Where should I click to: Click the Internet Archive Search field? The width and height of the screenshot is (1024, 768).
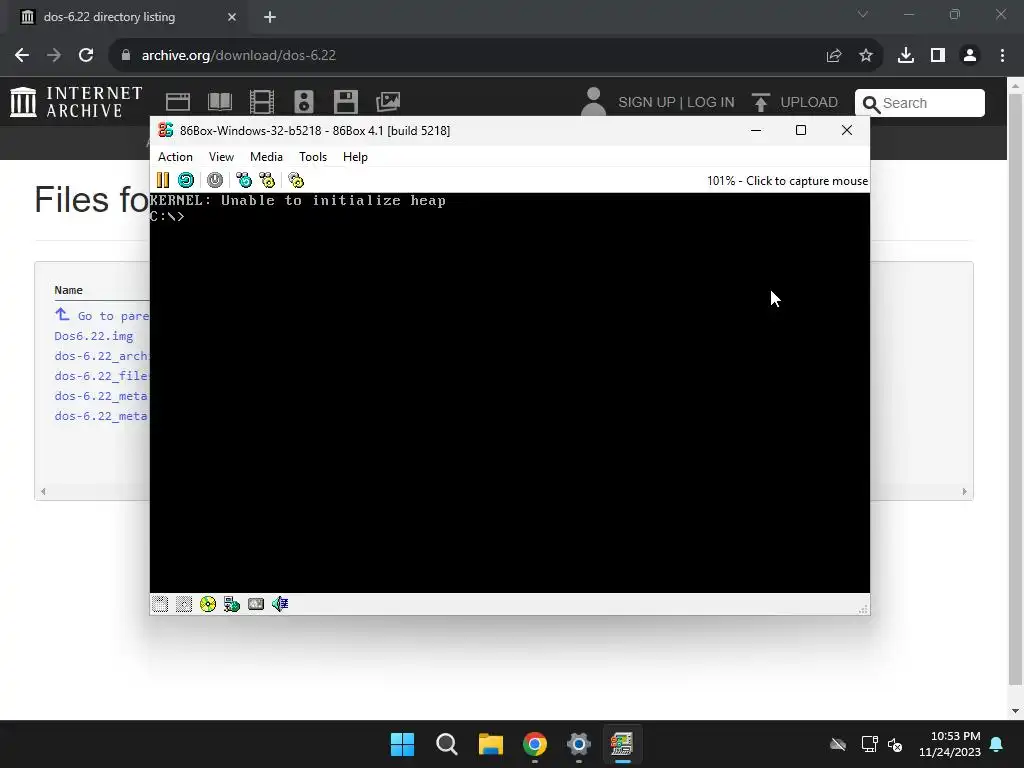920,103
